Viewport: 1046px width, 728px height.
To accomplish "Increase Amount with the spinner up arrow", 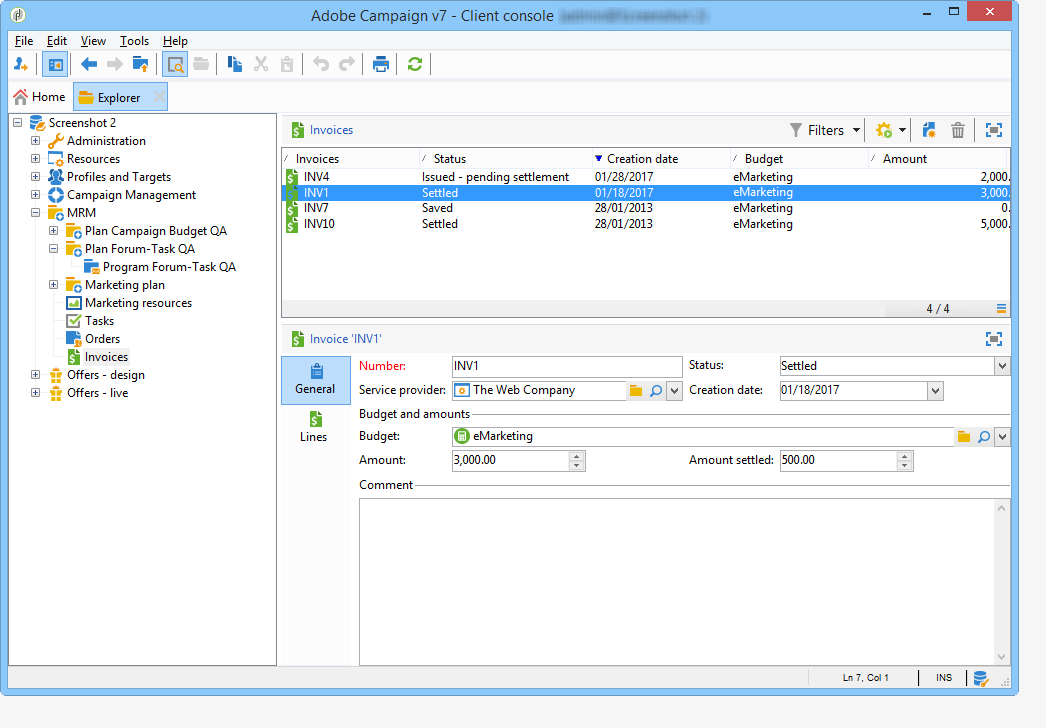I will coord(577,456).
